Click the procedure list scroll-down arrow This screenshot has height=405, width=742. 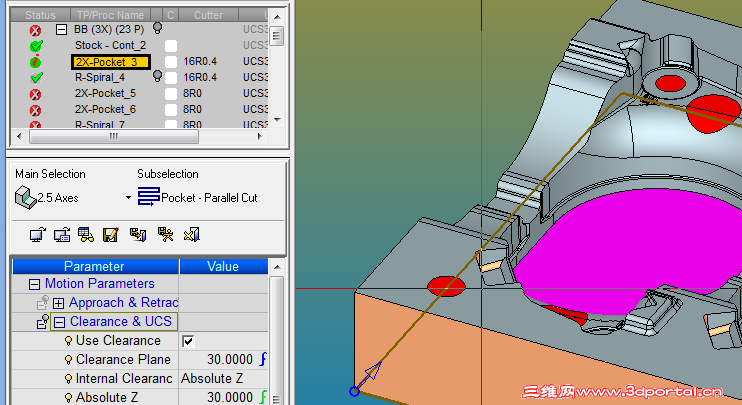277,120
